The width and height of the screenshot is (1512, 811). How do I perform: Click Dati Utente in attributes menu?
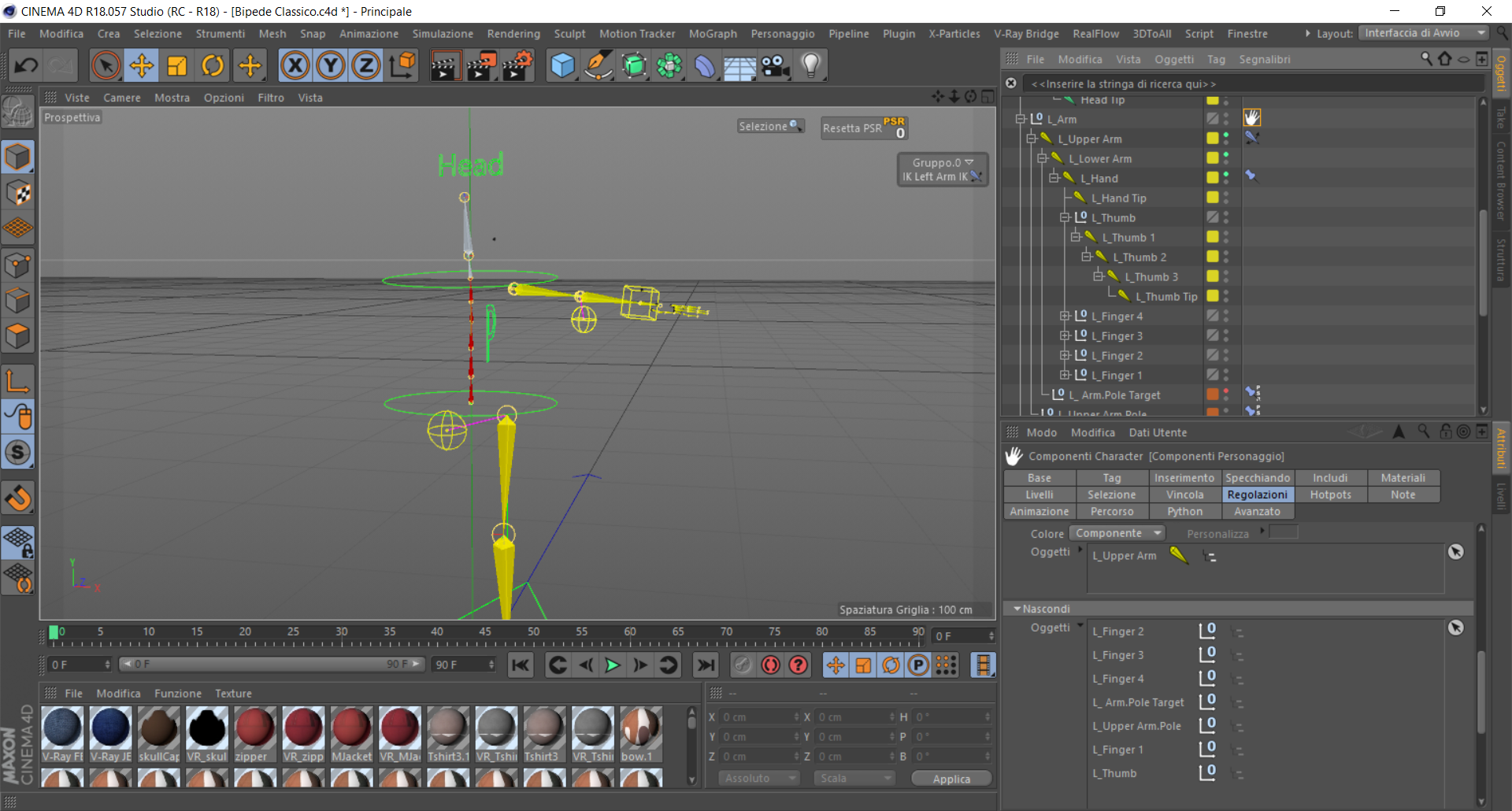coord(1158,432)
